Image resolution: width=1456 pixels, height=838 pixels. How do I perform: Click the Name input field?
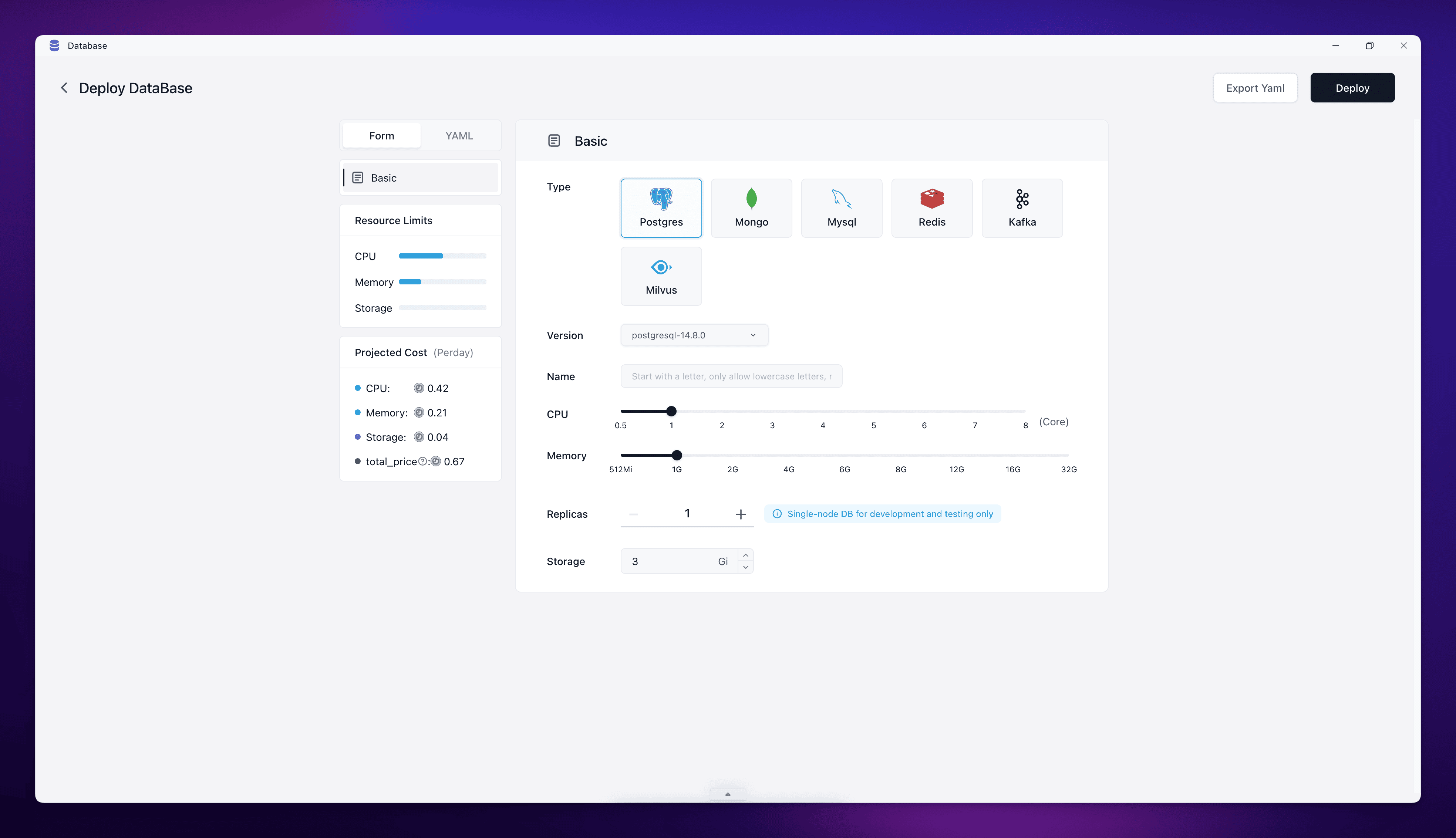pos(731,376)
